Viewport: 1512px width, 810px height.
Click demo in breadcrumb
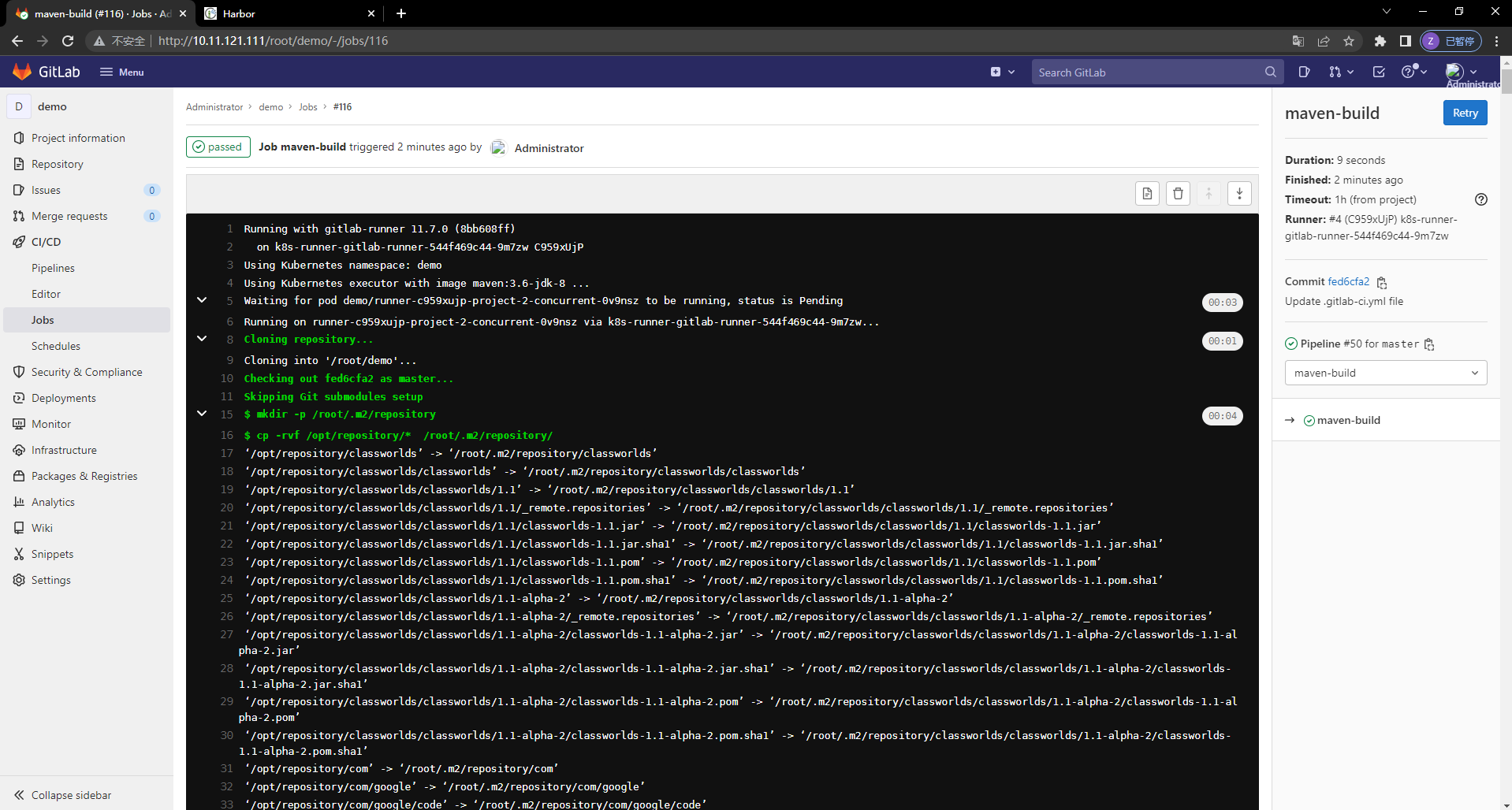(270, 107)
